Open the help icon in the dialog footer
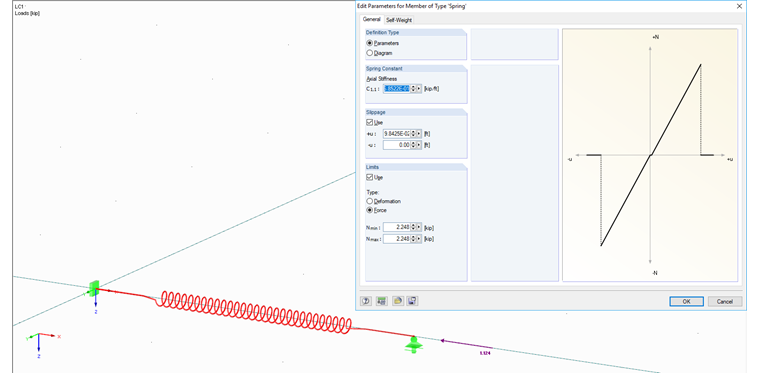This screenshot has width=760, height=373. pyautogui.click(x=366, y=301)
